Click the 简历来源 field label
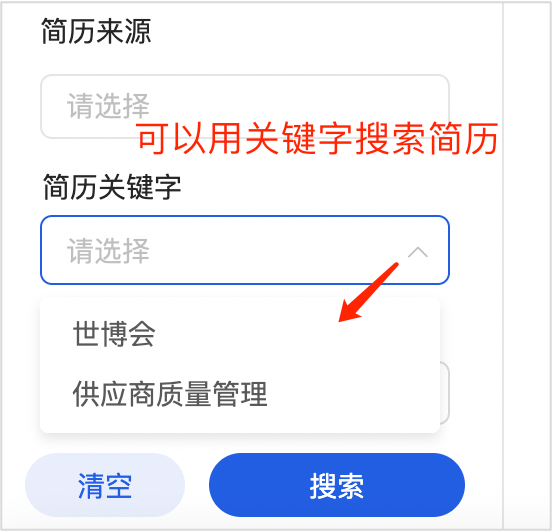Image resolution: width=552 pixels, height=532 pixels. click(x=96, y=31)
